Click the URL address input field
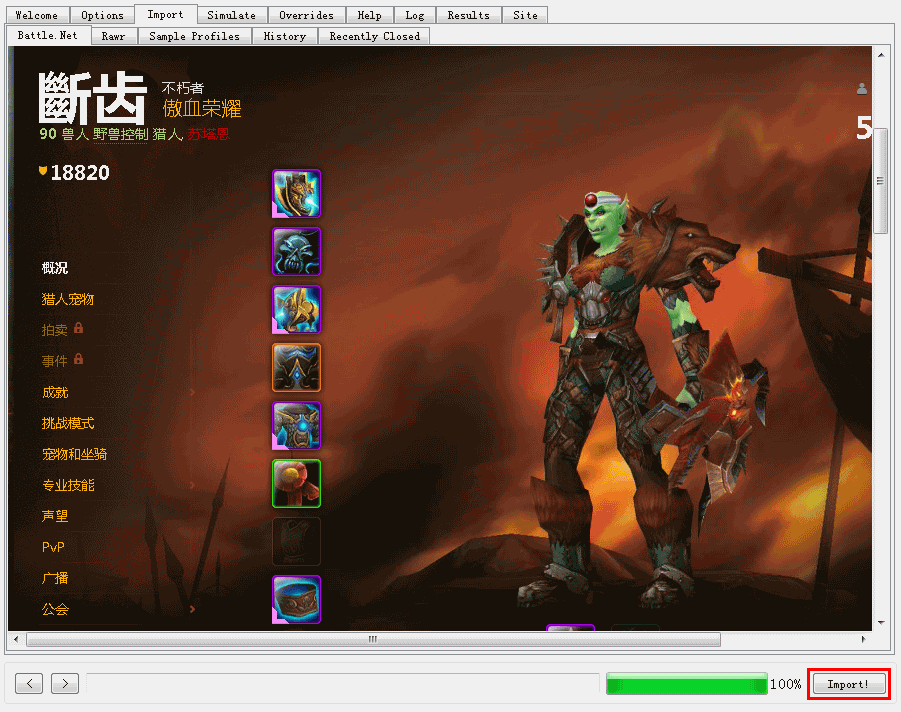 point(342,683)
